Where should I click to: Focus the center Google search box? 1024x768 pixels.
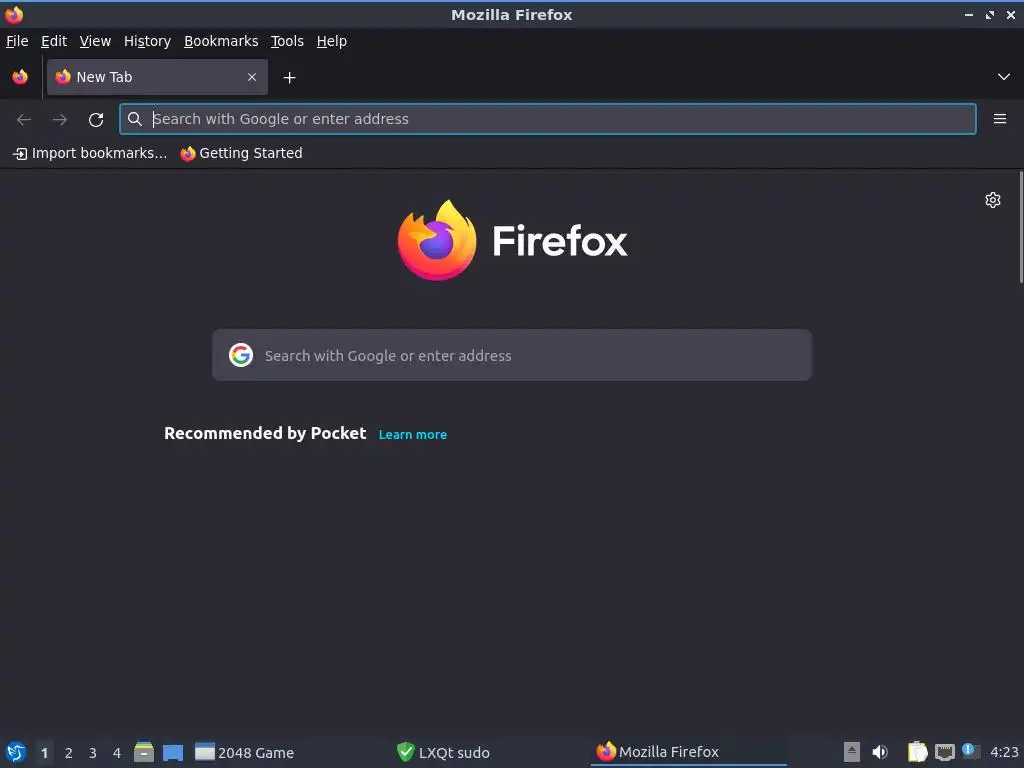512,355
